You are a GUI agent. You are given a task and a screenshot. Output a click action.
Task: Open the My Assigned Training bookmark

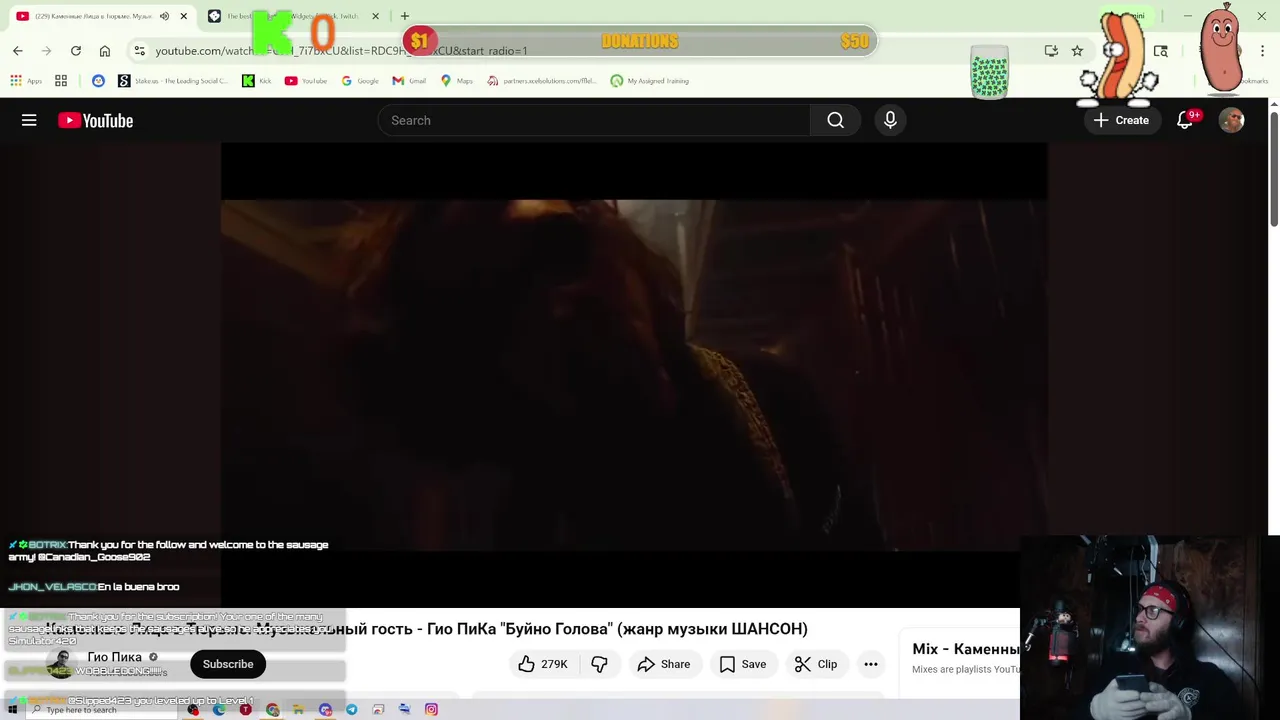(649, 81)
